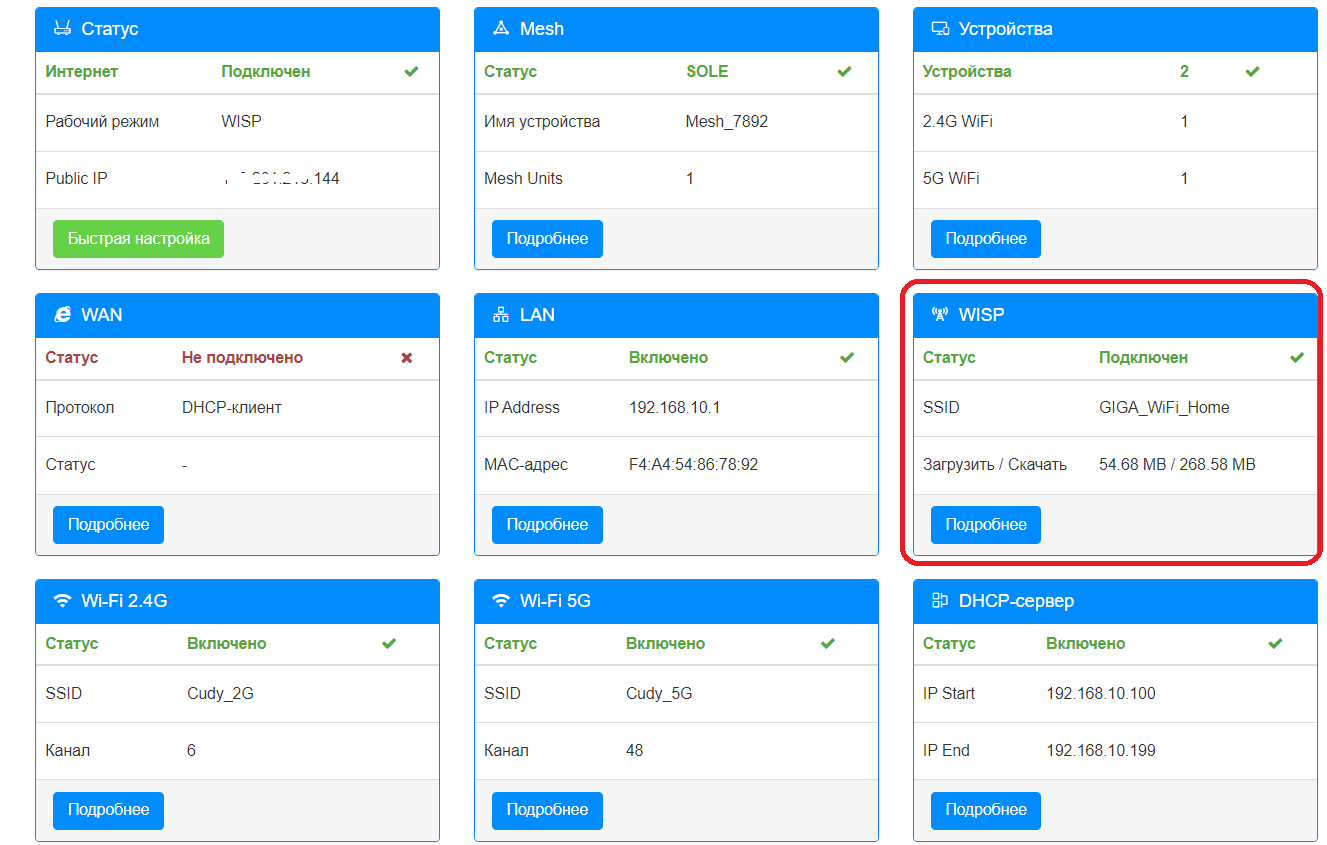Viewport: 1327px width, 845px height.
Task: Click the Рабочий режим label
Action: point(102,122)
